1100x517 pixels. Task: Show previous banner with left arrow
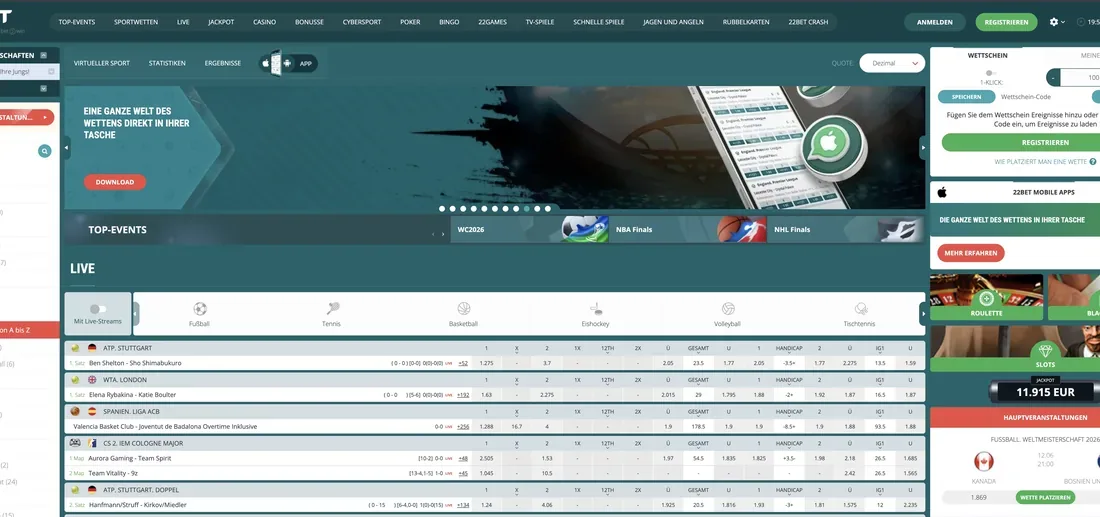click(x=67, y=148)
